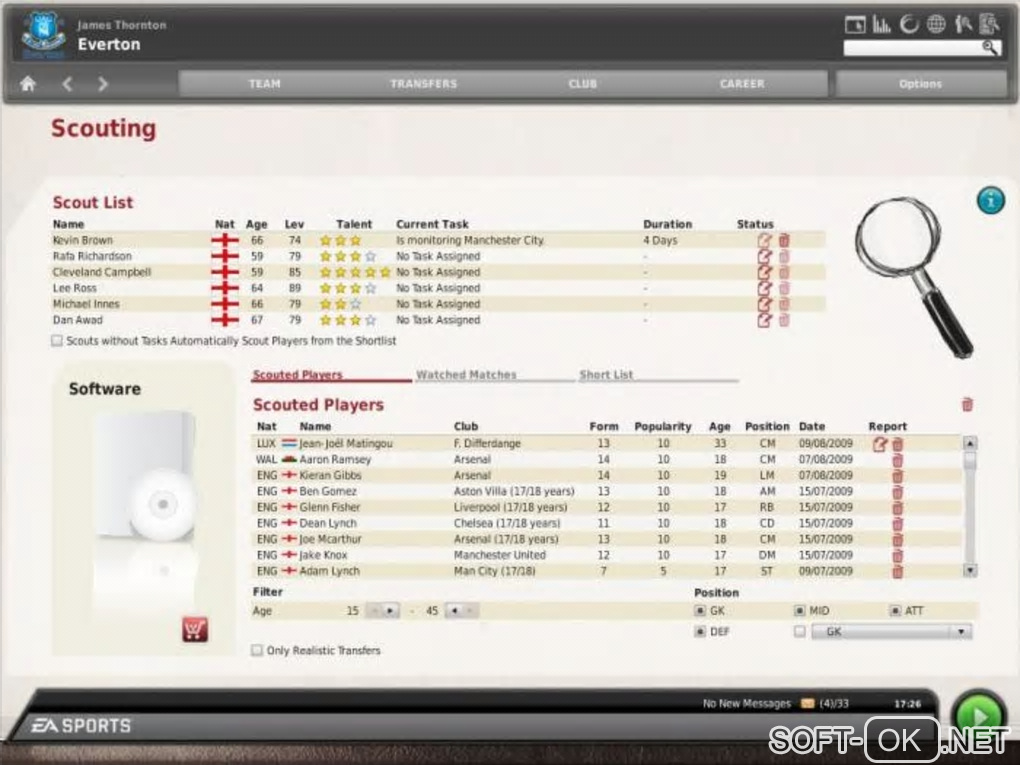Delete scout Dan Awad
This screenshot has width=1020, height=765.
click(784, 320)
